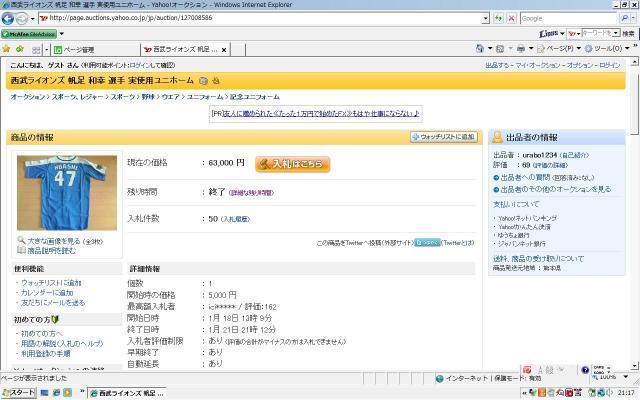Click the 出品者への質問 link

(x=525, y=178)
